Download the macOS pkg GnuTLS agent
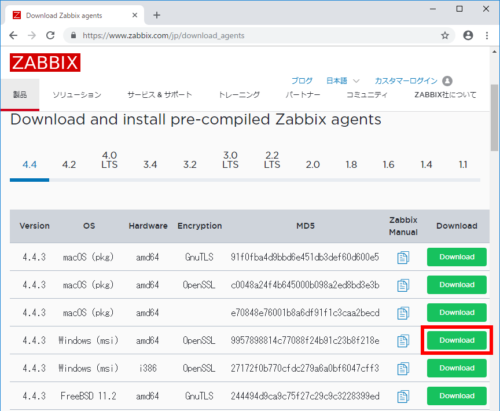The width and height of the screenshot is (500, 411). click(x=457, y=257)
